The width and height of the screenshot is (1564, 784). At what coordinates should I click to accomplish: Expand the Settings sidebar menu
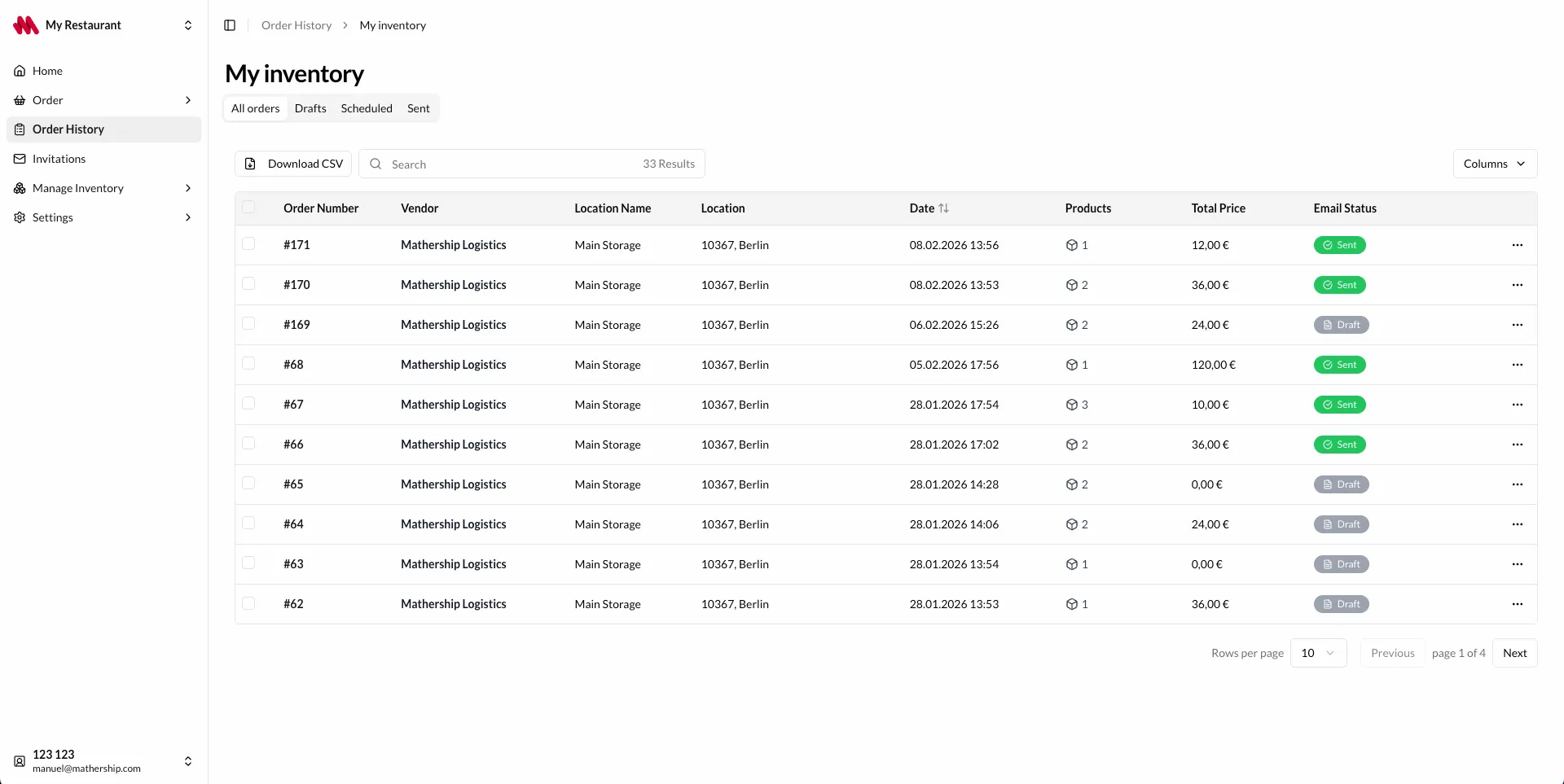[103, 217]
